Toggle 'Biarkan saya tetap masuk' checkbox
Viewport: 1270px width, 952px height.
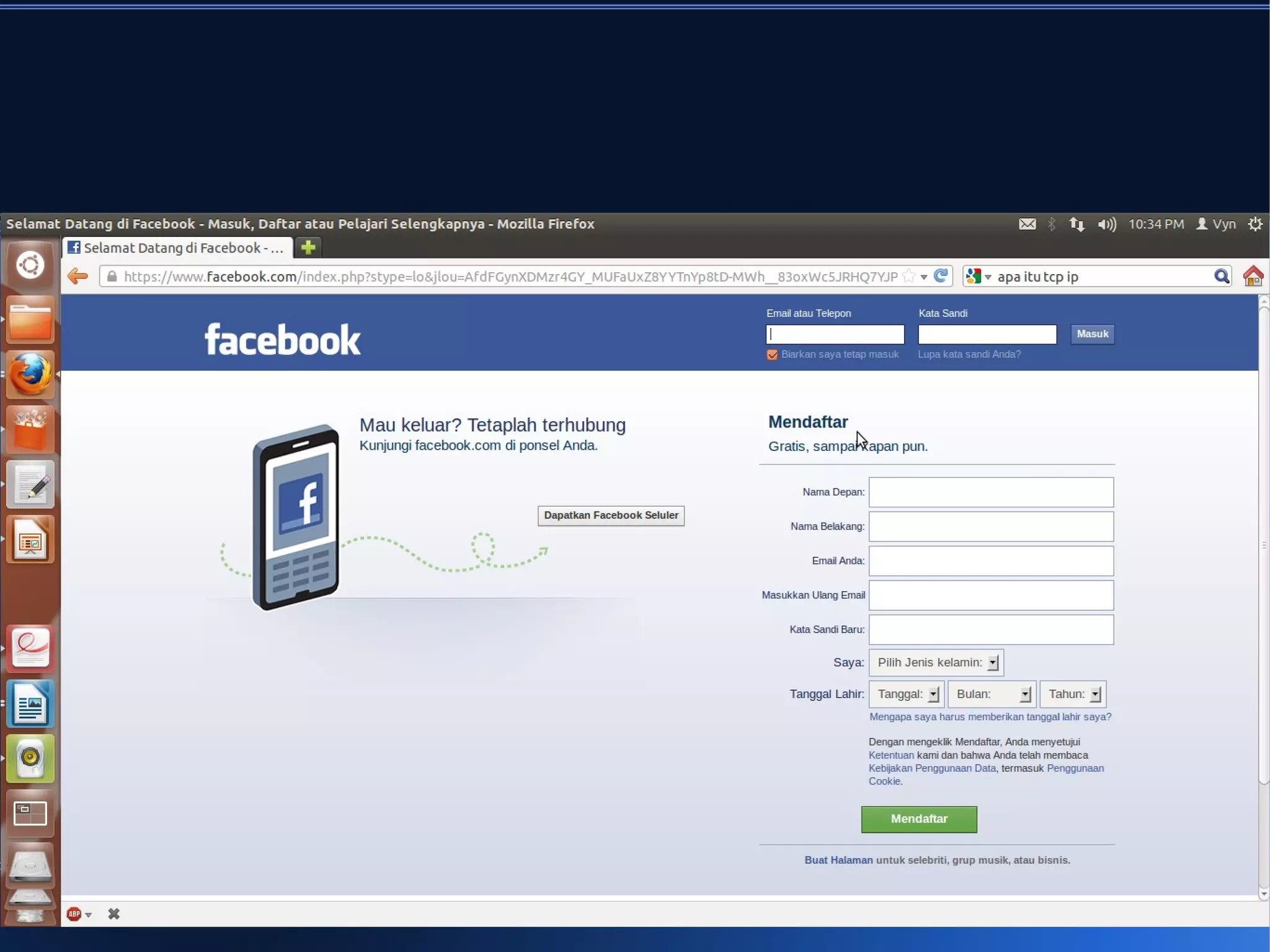(772, 355)
